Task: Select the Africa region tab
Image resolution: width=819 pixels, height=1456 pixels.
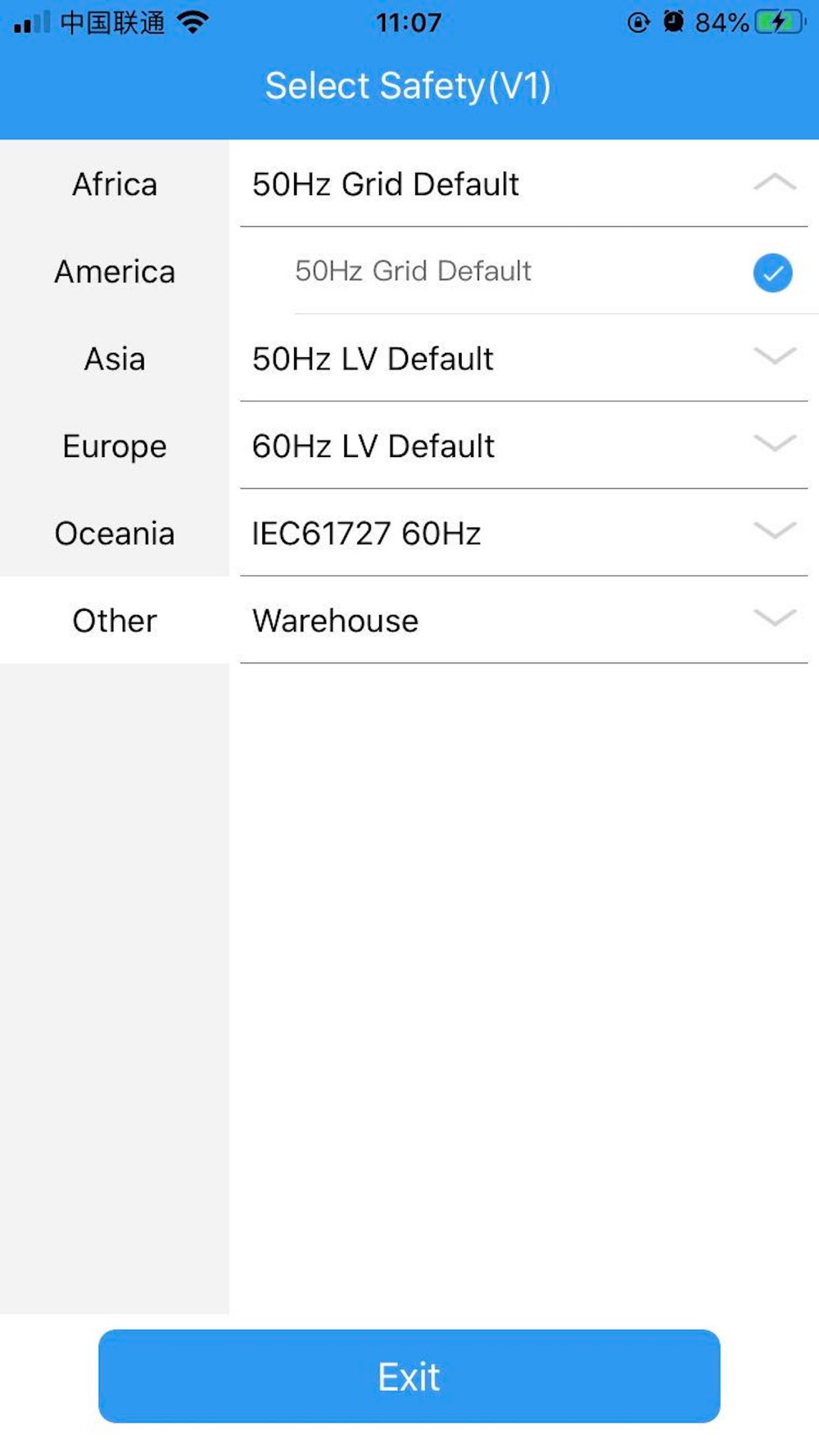Action: (x=115, y=184)
